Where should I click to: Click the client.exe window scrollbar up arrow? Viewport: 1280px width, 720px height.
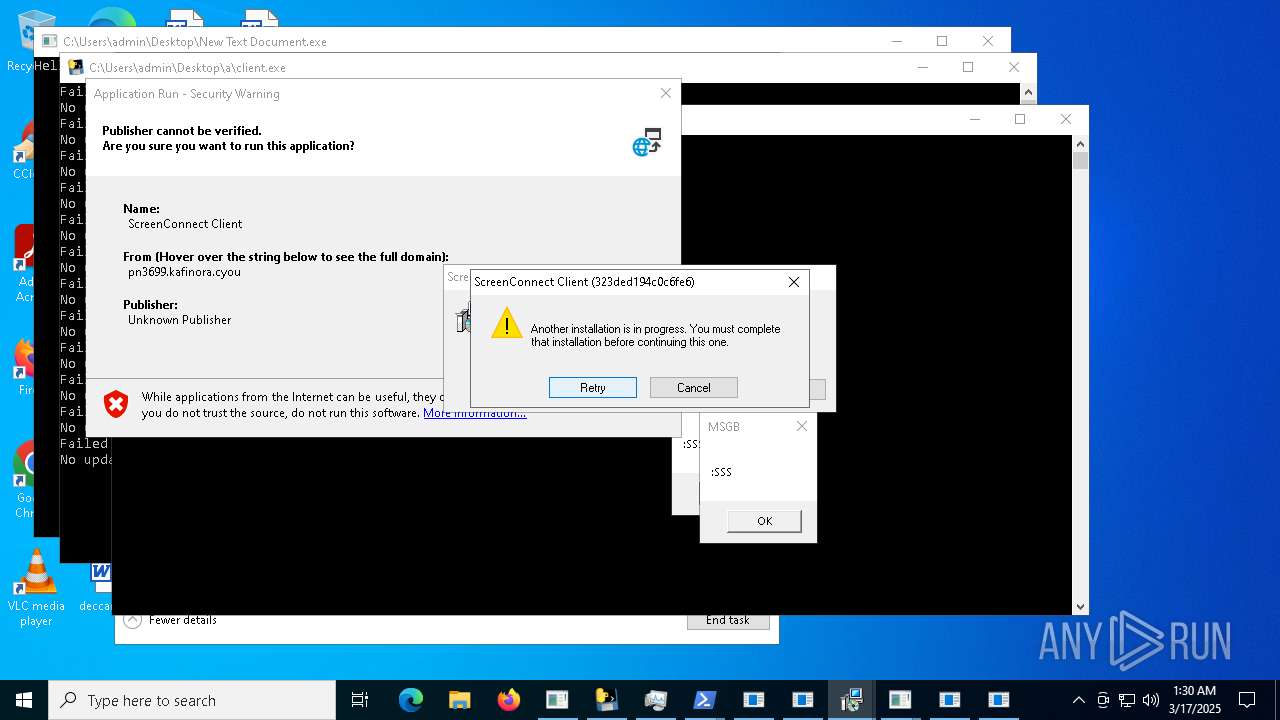(x=1029, y=93)
